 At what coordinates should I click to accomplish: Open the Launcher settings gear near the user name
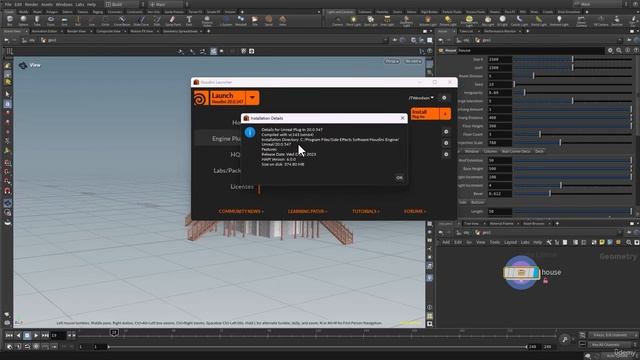point(444,98)
